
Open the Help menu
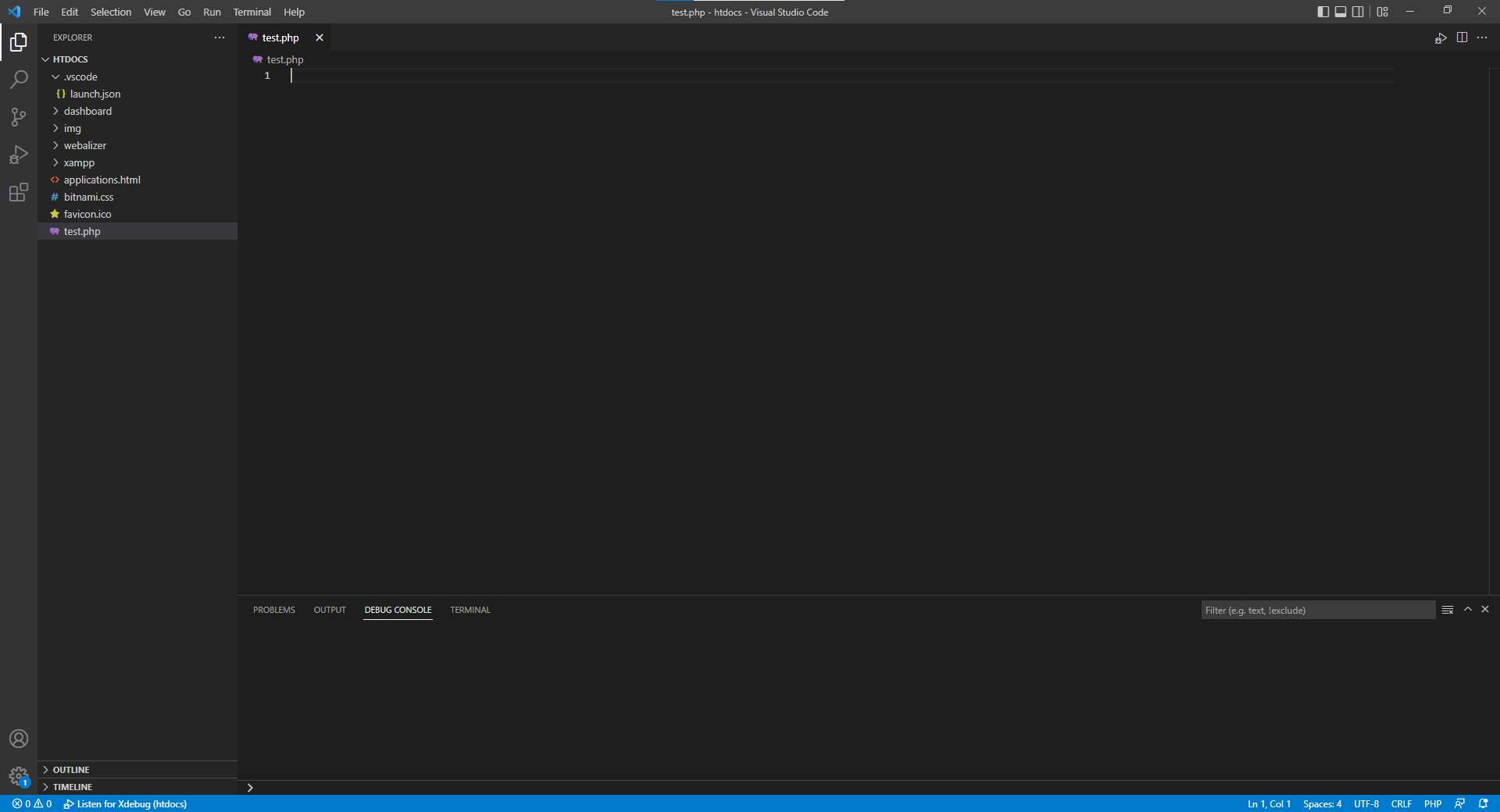click(294, 12)
